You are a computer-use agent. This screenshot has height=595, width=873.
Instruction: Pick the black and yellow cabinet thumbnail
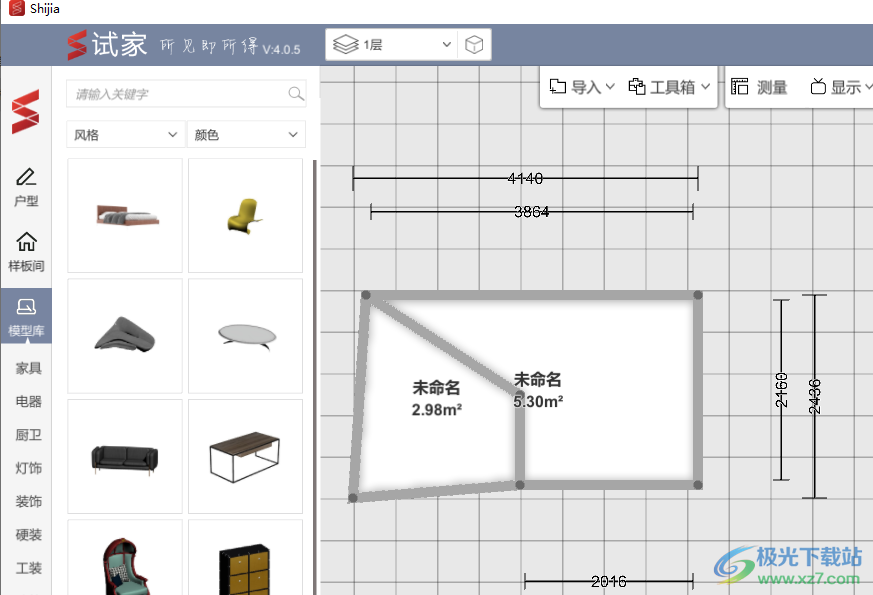(x=246, y=558)
